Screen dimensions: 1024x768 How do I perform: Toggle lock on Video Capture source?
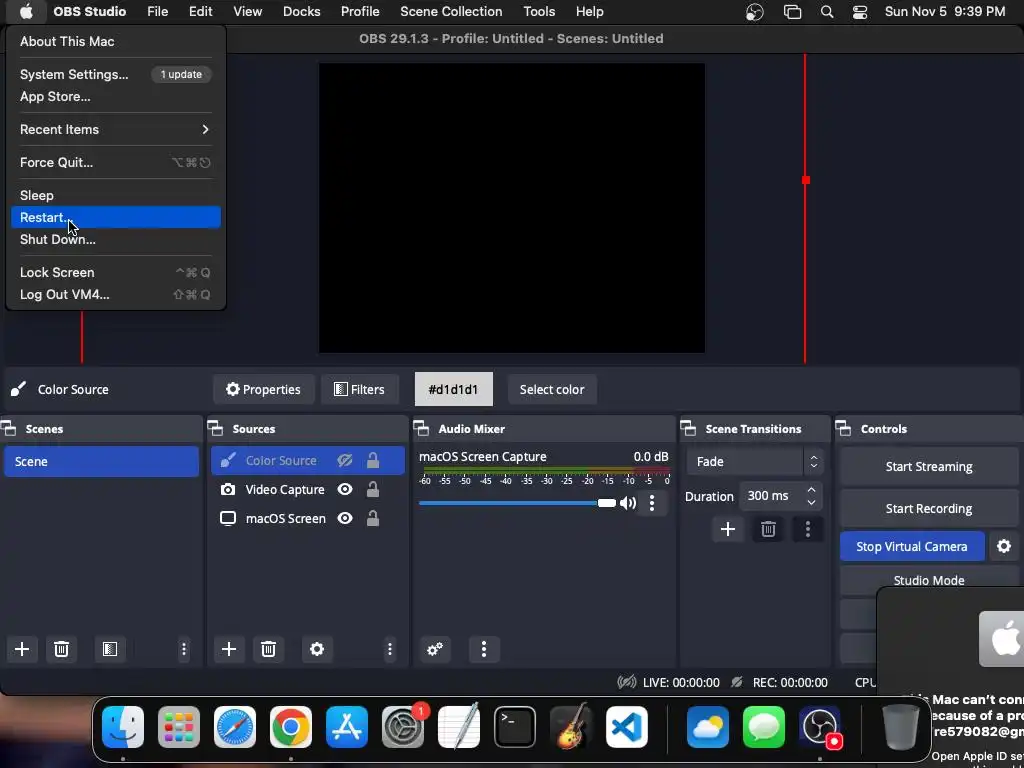coord(373,489)
